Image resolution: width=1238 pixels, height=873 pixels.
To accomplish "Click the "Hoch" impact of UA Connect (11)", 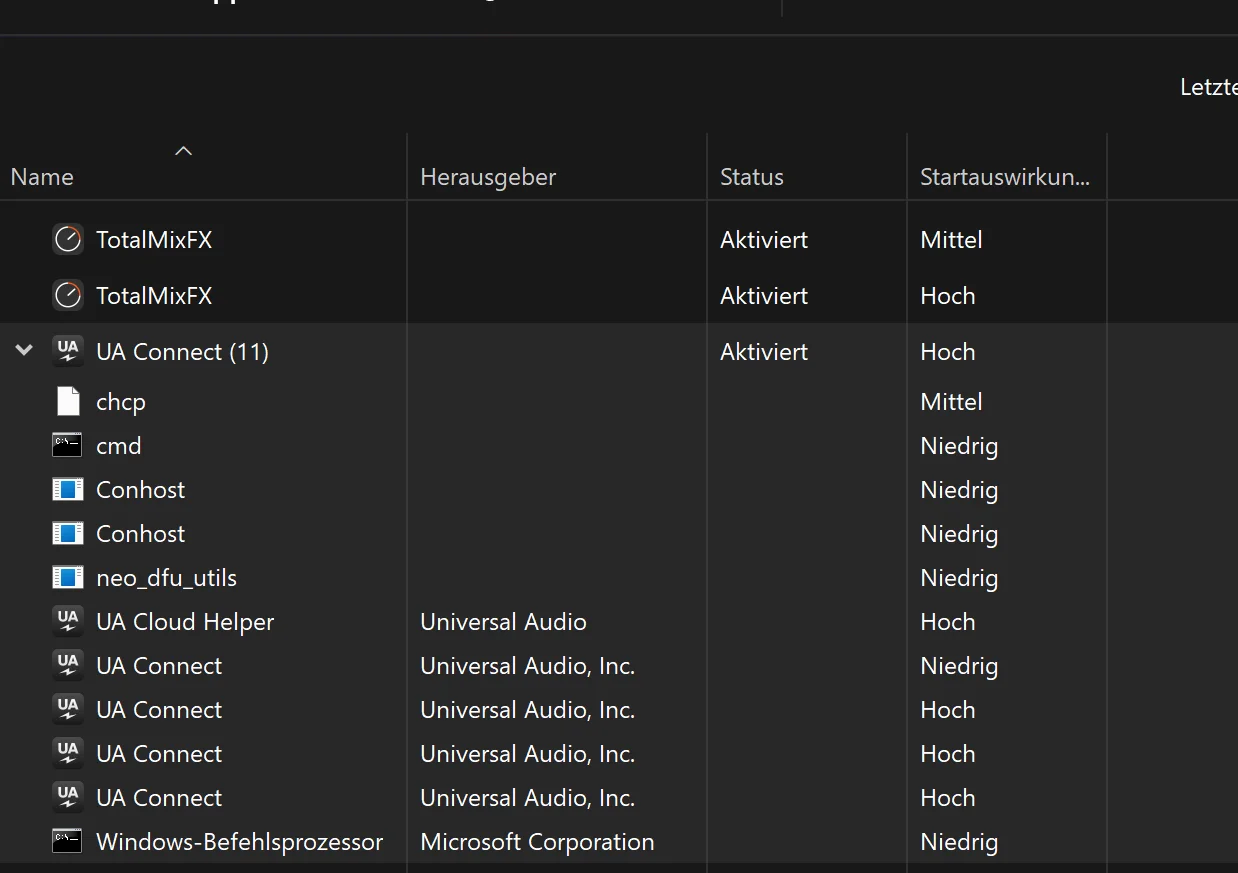I will coord(947,352).
